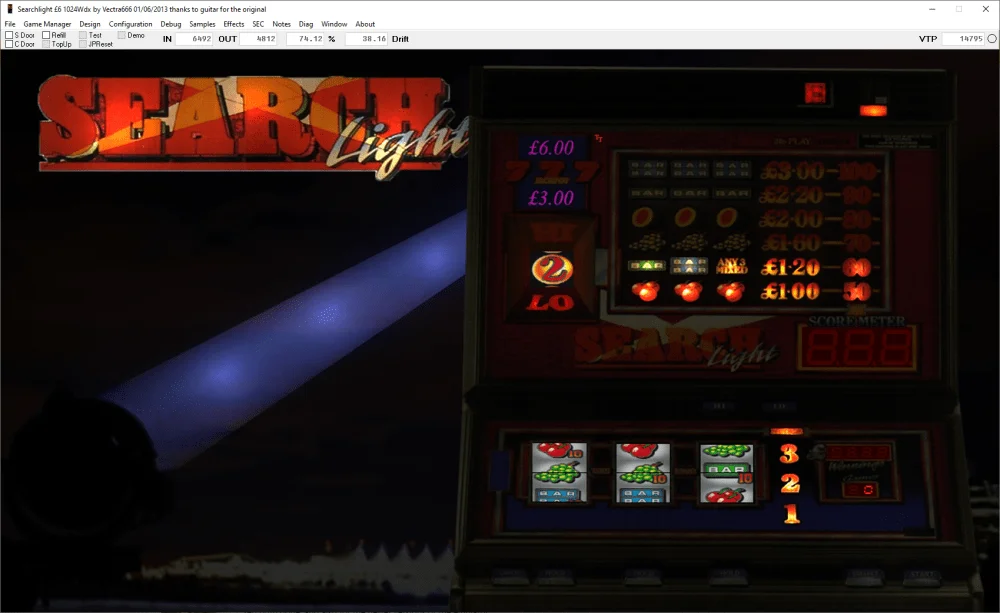The width and height of the screenshot is (1000, 613).
Task: Click the hold button beneath second reel
Action: coord(643,576)
